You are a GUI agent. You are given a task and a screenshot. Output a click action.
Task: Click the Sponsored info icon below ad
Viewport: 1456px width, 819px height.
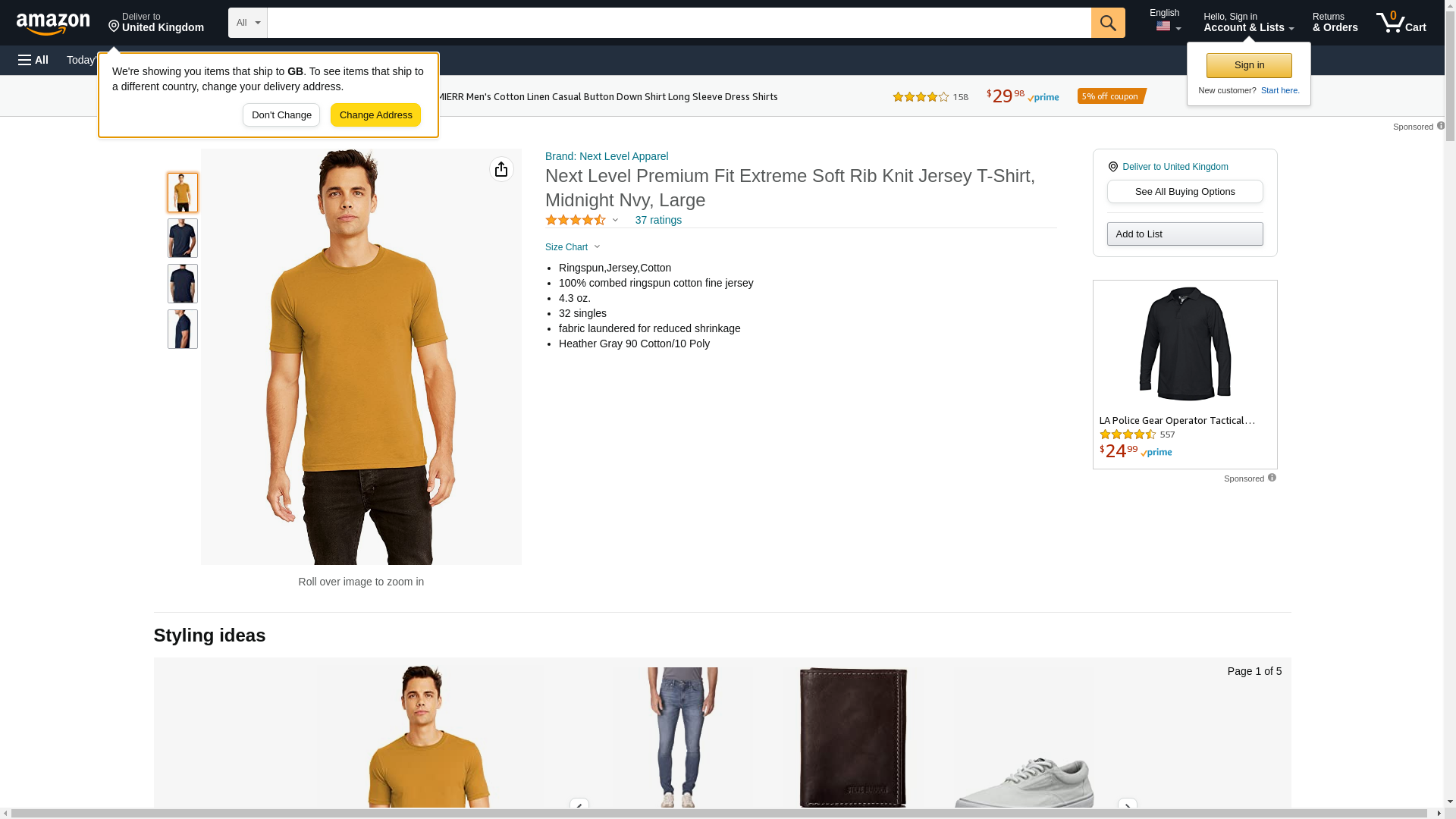pos(1272,478)
